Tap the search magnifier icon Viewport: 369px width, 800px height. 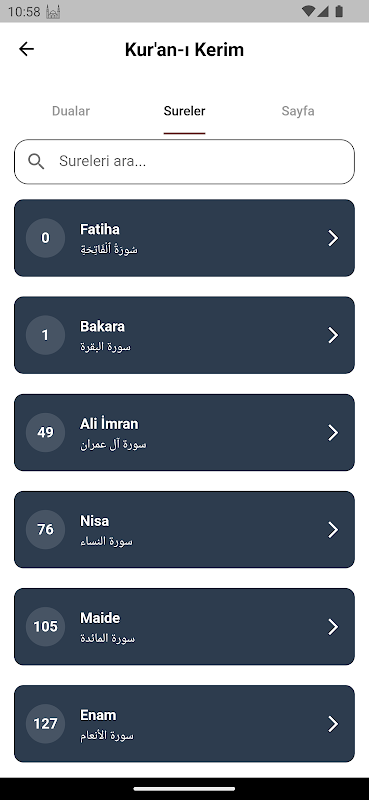36,161
